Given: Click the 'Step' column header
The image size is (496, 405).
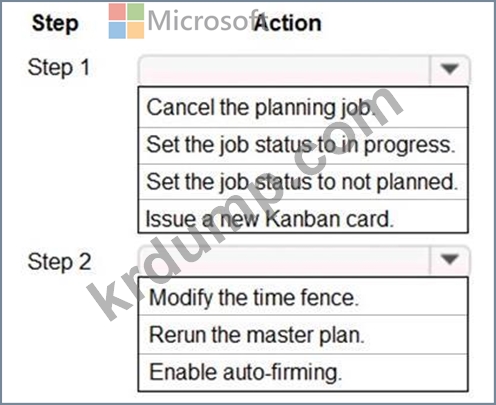Looking at the screenshot, I should [55, 24].
